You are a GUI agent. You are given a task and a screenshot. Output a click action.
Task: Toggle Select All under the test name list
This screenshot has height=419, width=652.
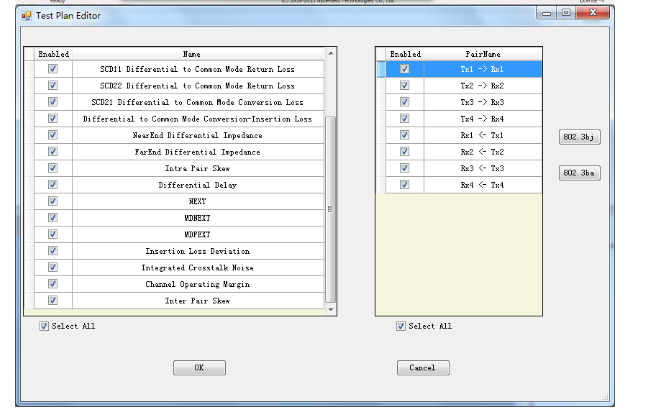[x=44, y=326]
